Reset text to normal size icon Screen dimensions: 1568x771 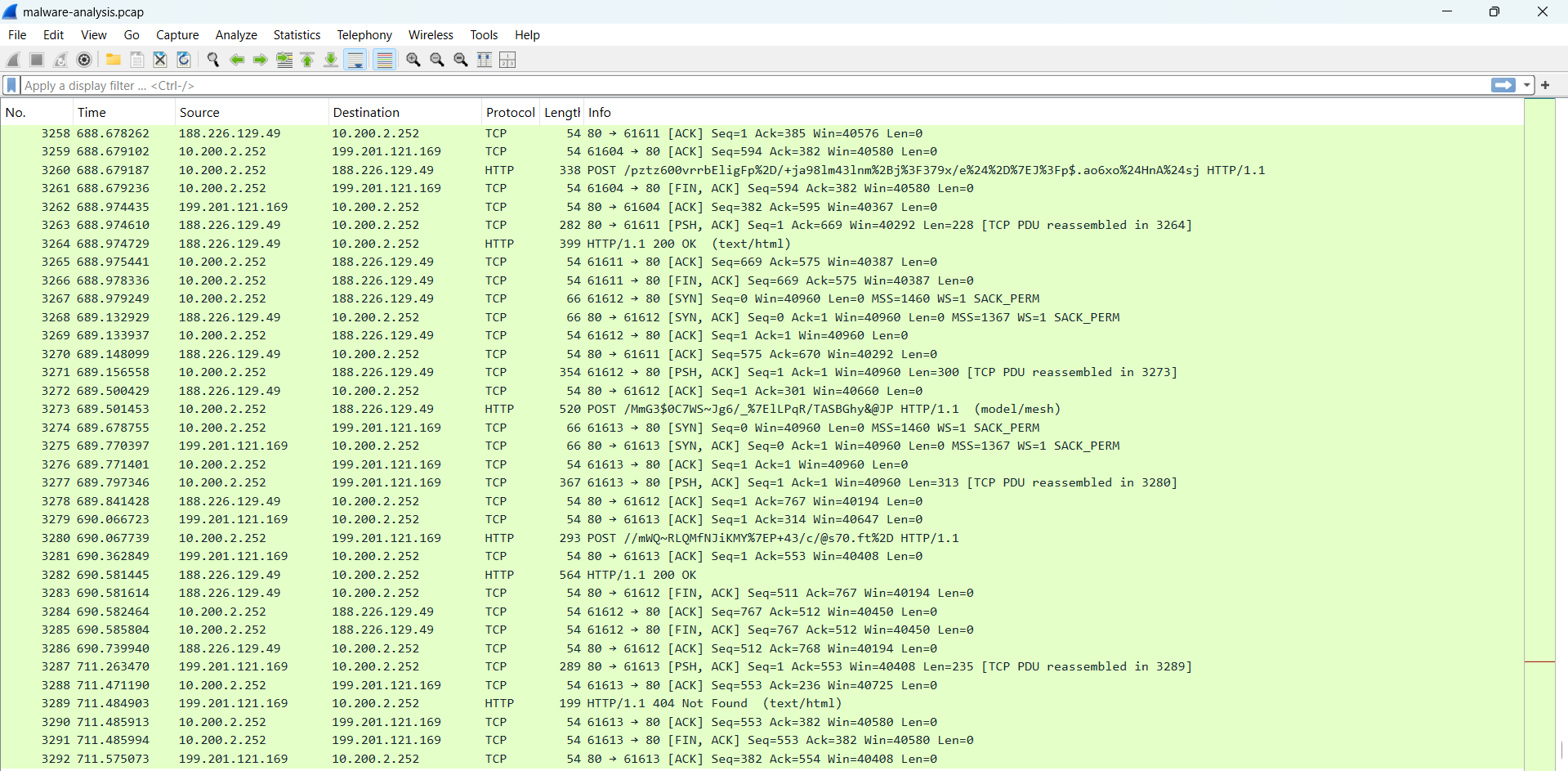coord(461,60)
